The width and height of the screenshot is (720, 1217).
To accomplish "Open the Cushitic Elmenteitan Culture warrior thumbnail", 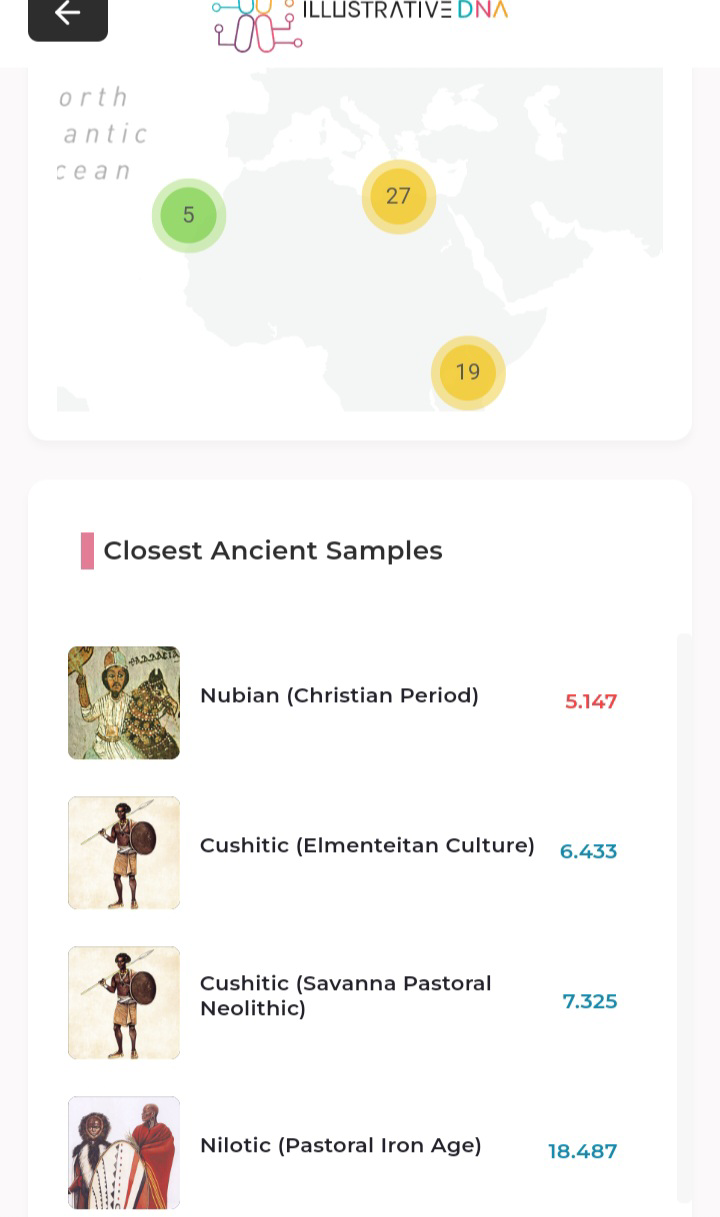I will (x=124, y=852).
